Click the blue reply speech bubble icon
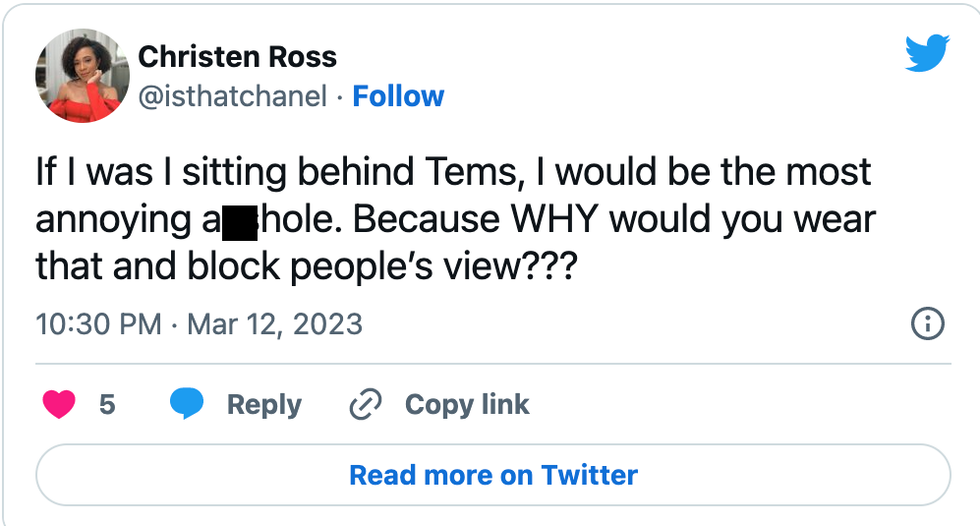 (x=187, y=404)
